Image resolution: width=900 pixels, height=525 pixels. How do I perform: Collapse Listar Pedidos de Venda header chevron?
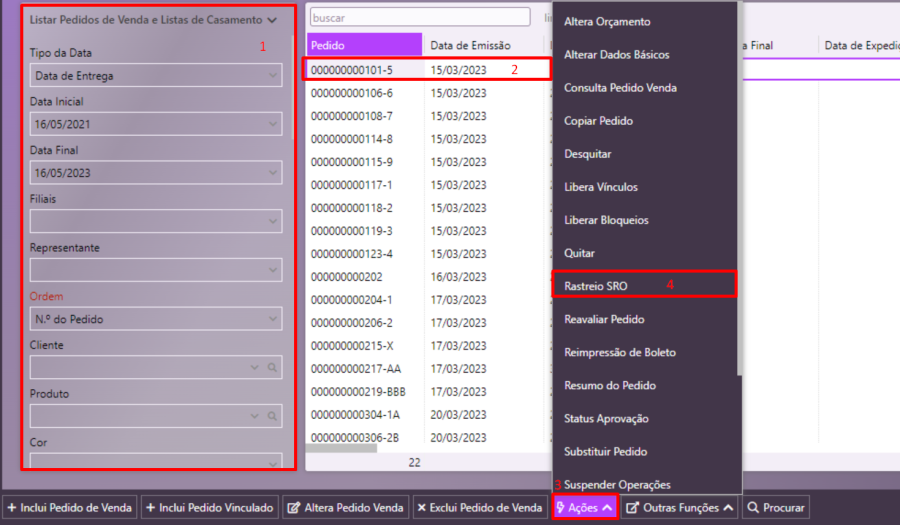click(x=272, y=20)
